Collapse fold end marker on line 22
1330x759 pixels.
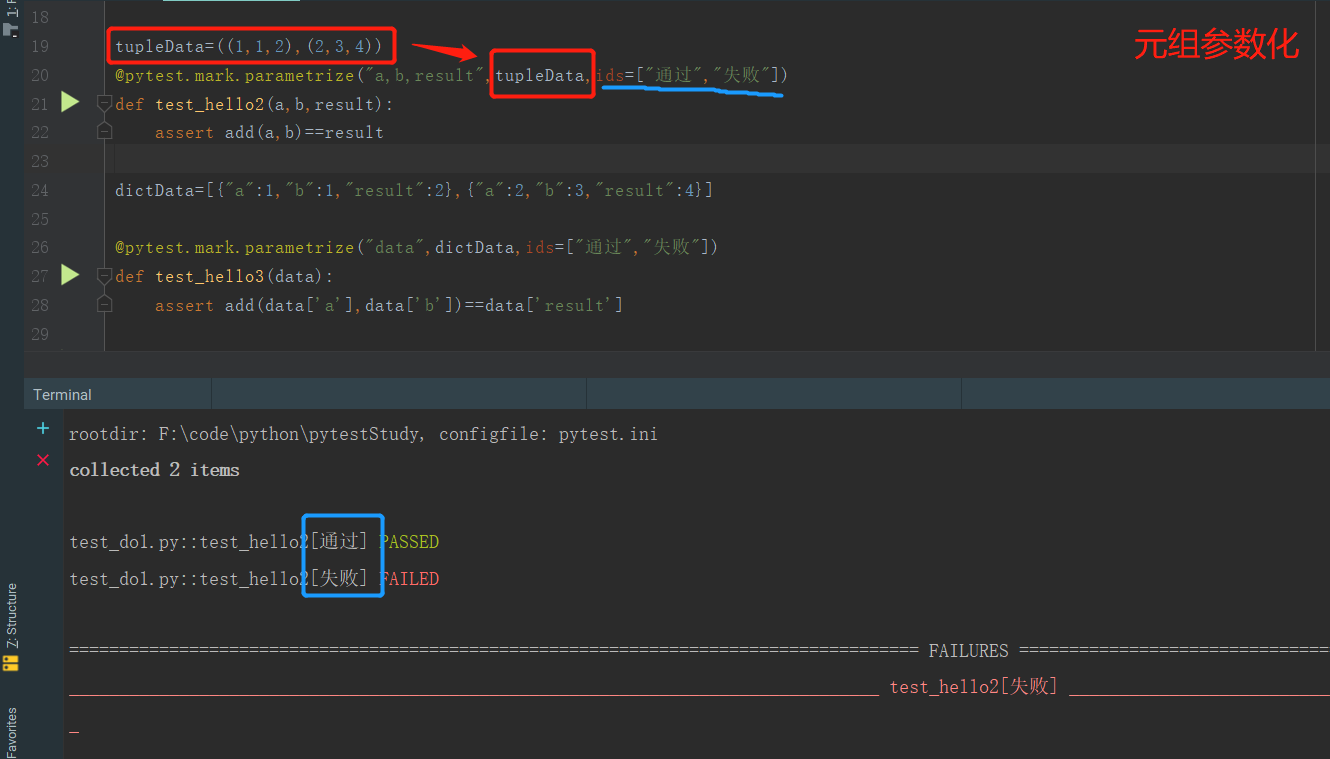coord(104,131)
